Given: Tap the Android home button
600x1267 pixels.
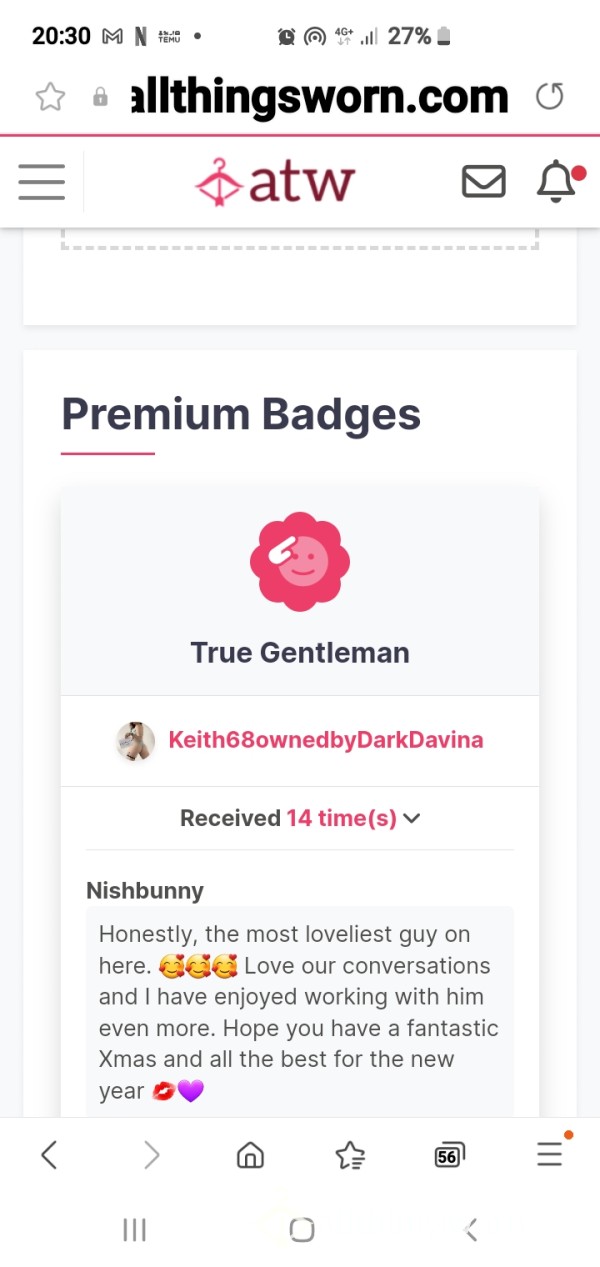Looking at the screenshot, I should pos(301,1230).
